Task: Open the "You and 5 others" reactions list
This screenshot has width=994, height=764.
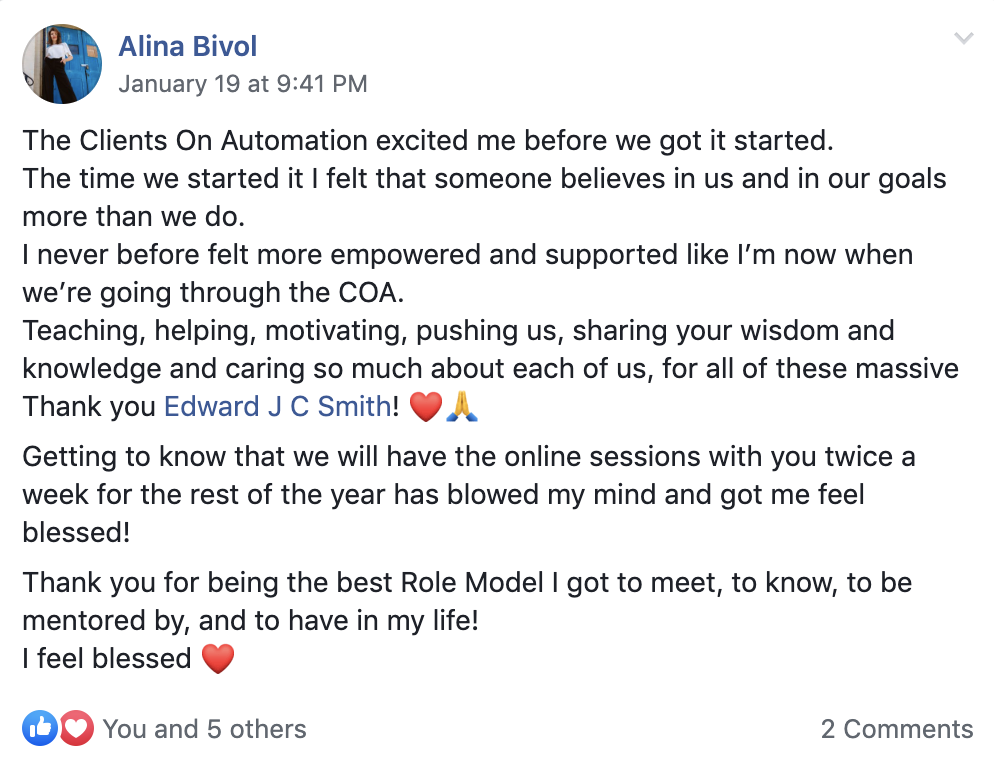Action: coord(204,729)
